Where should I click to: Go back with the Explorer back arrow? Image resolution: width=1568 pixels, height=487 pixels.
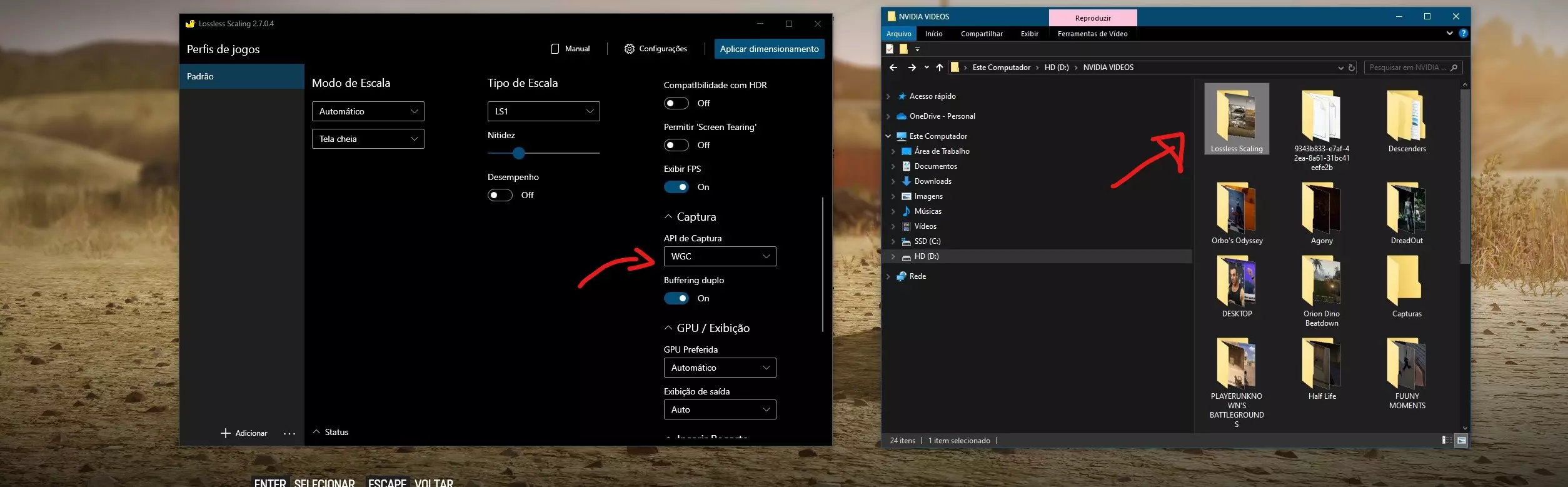[x=893, y=68]
